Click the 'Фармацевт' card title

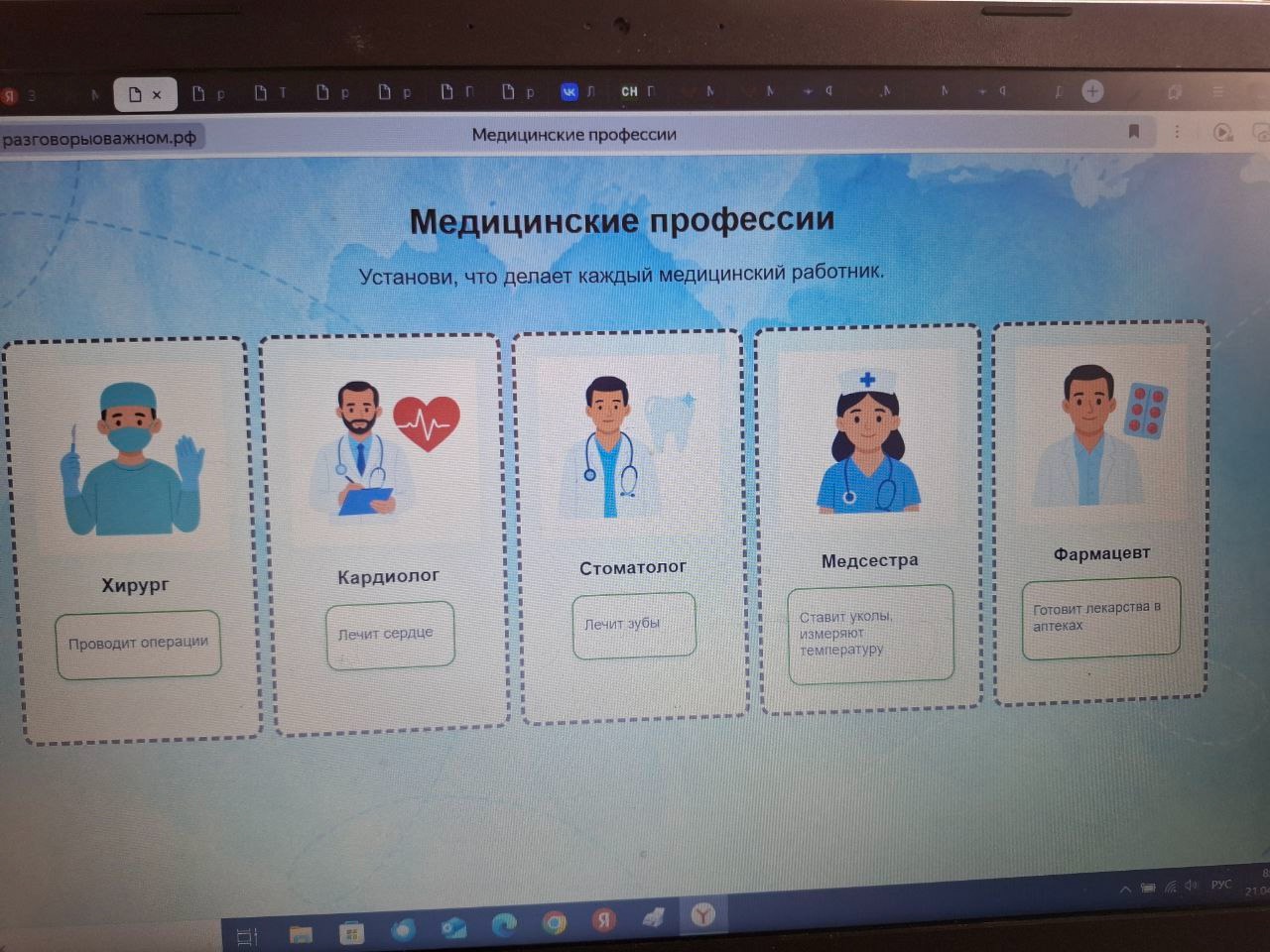[1101, 553]
